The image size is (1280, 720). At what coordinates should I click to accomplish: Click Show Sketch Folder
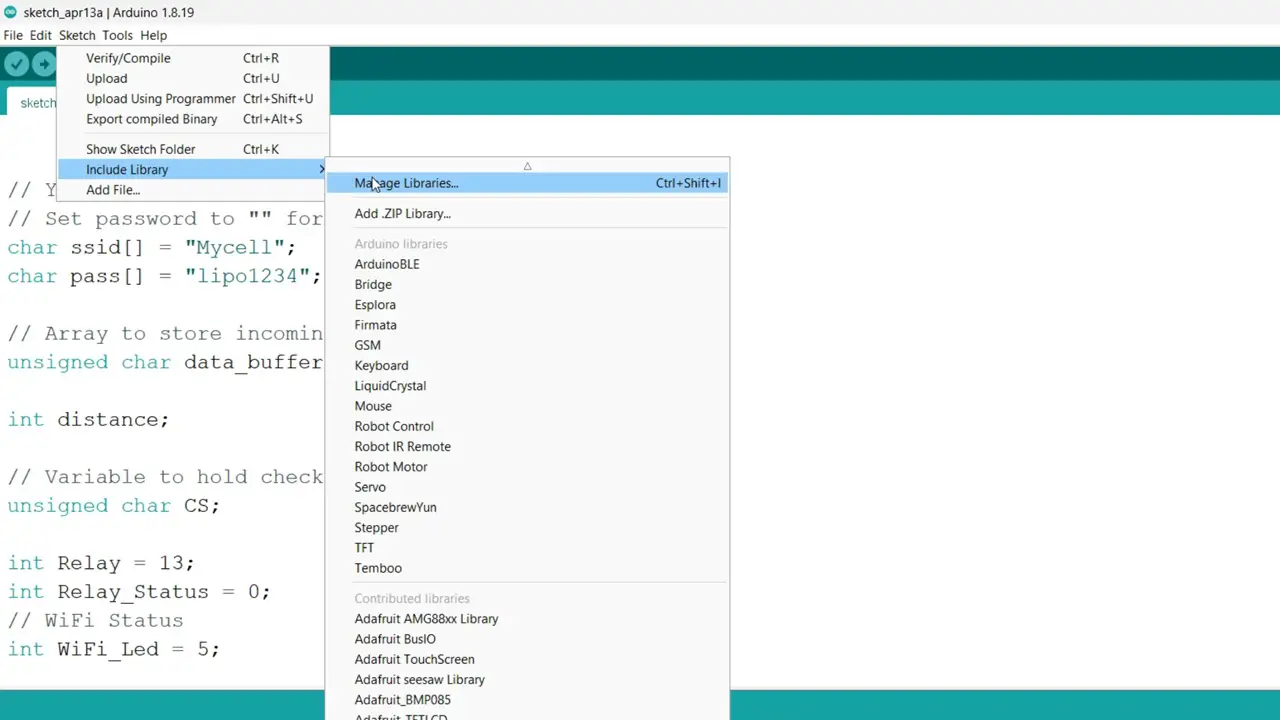(x=193, y=149)
